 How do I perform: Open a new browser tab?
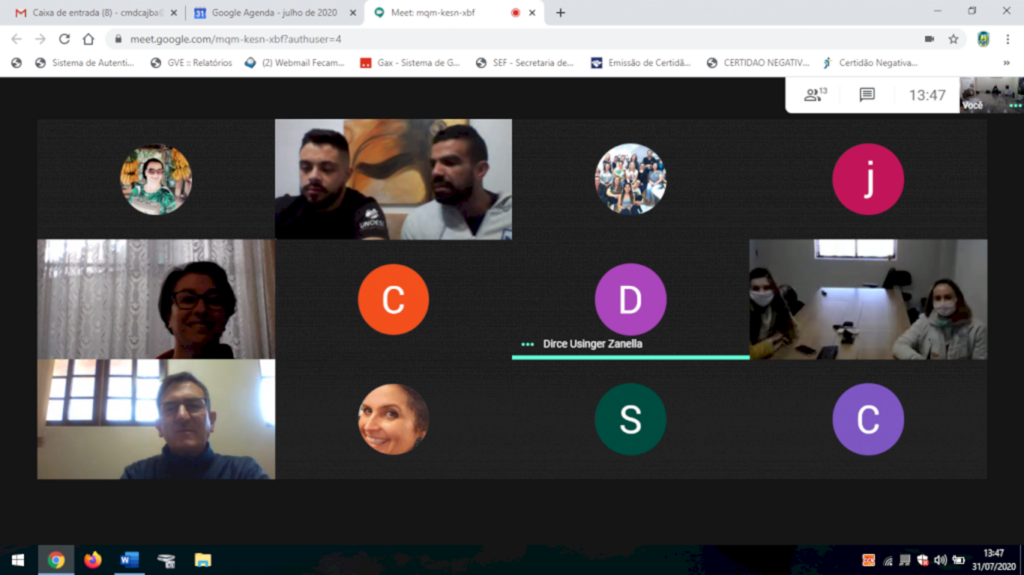pos(560,13)
